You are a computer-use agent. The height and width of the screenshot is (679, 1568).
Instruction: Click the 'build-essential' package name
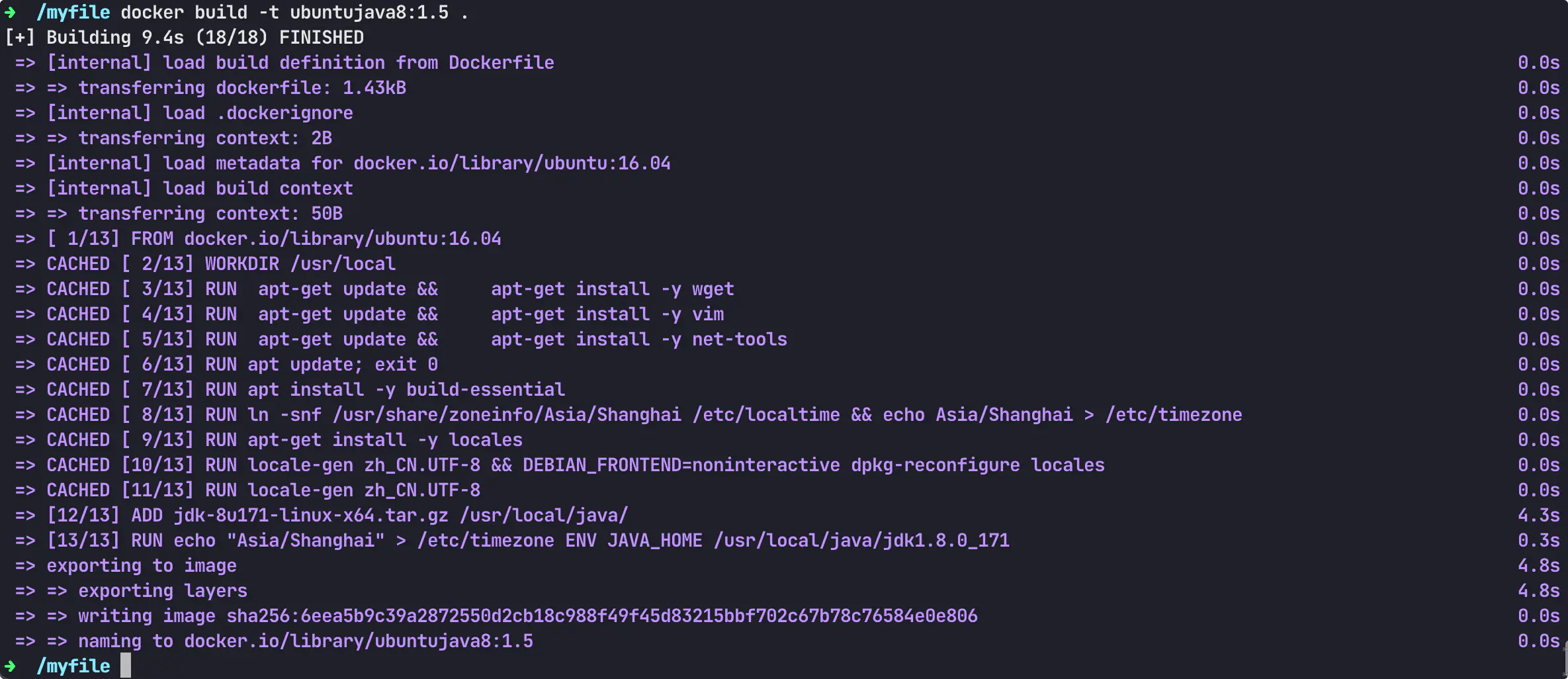pos(486,390)
